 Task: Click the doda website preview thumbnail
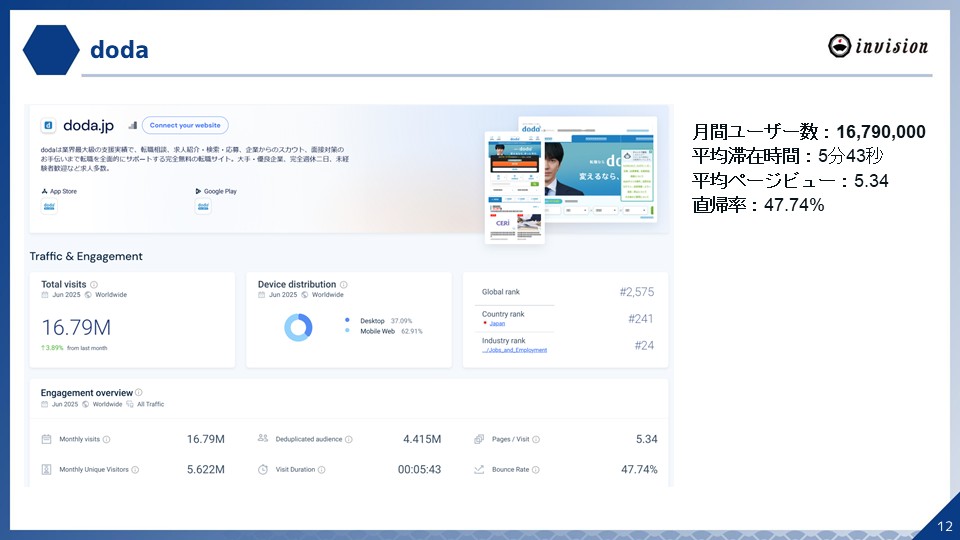[x=600, y=168]
